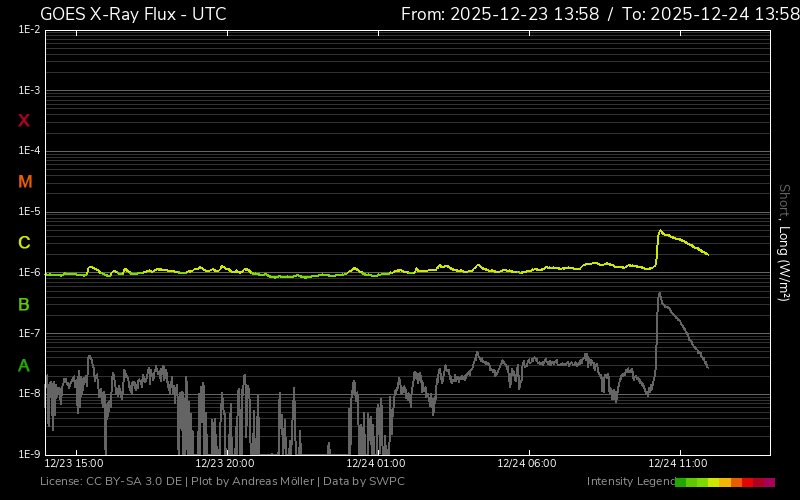Select the 12/24 11:00 time axis label
The height and width of the screenshot is (500, 800).
pyautogui.click(x=678, y=464)
